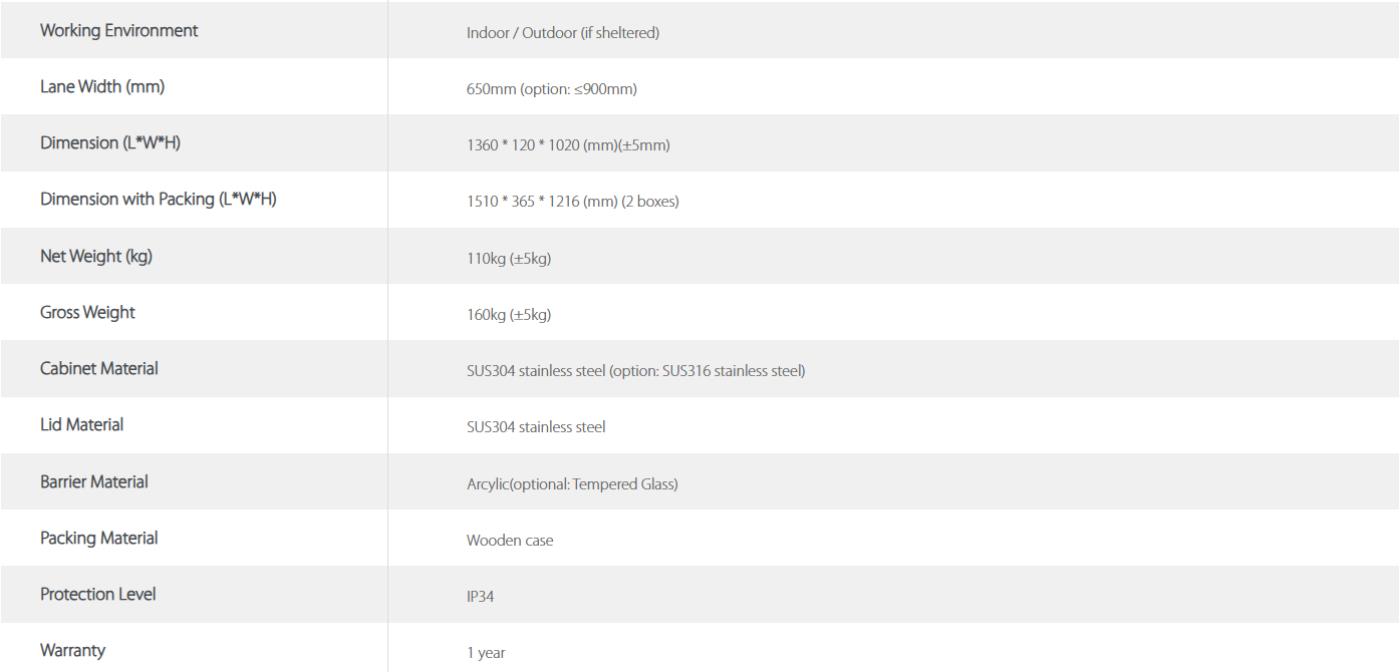Image resolution: width=1400 pixels, height=672 pixels.
Task: Click the Net Weight (kg) label
Action: tap(96, 256)
